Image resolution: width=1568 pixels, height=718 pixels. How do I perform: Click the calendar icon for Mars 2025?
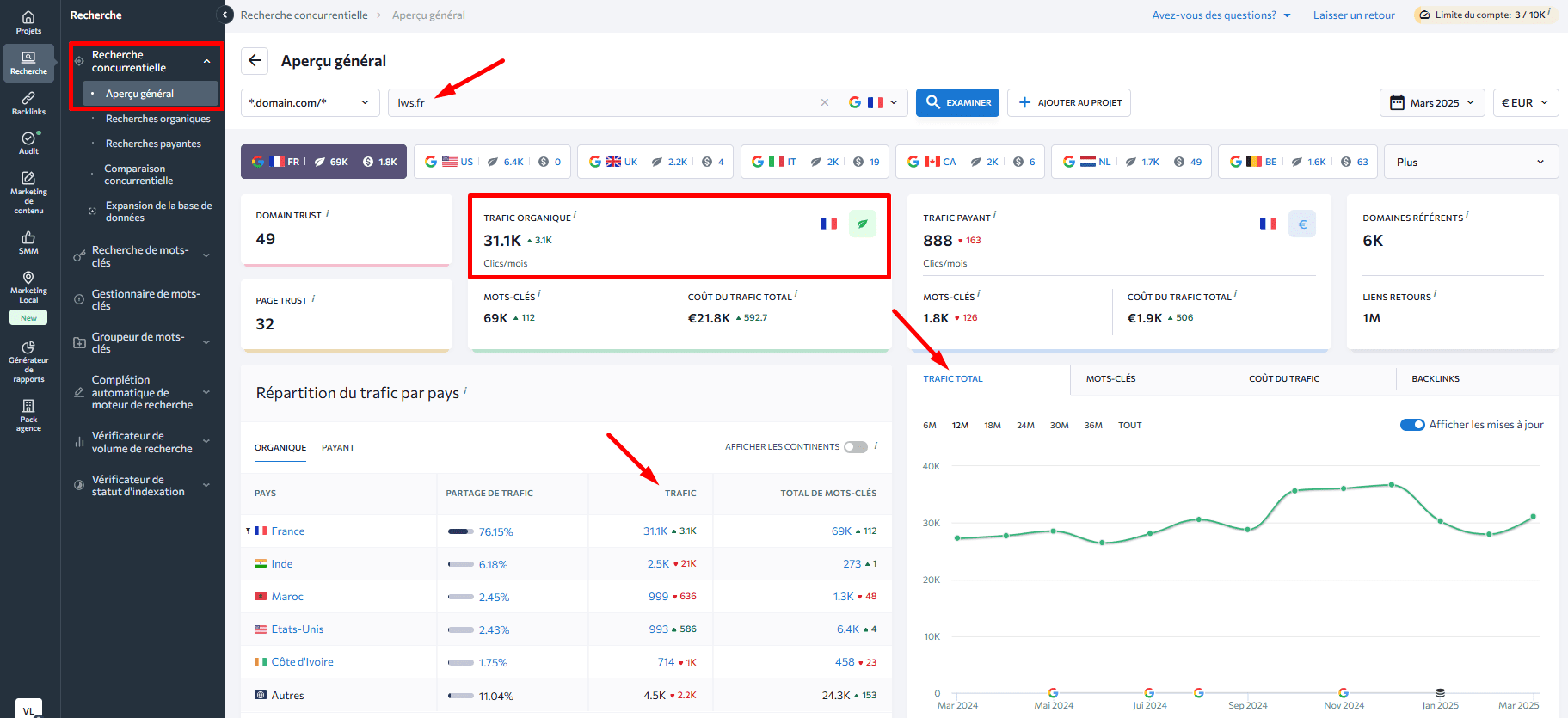pyautogui.click(x=1397, y=102)
